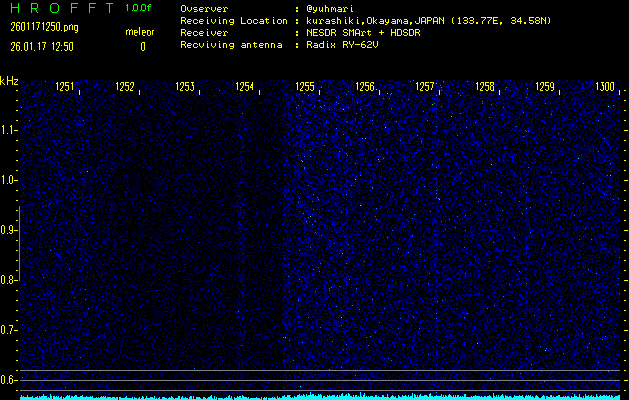Click the 1252 time marker
Screen dimensions: 629x400
click(x=125, y=87)
